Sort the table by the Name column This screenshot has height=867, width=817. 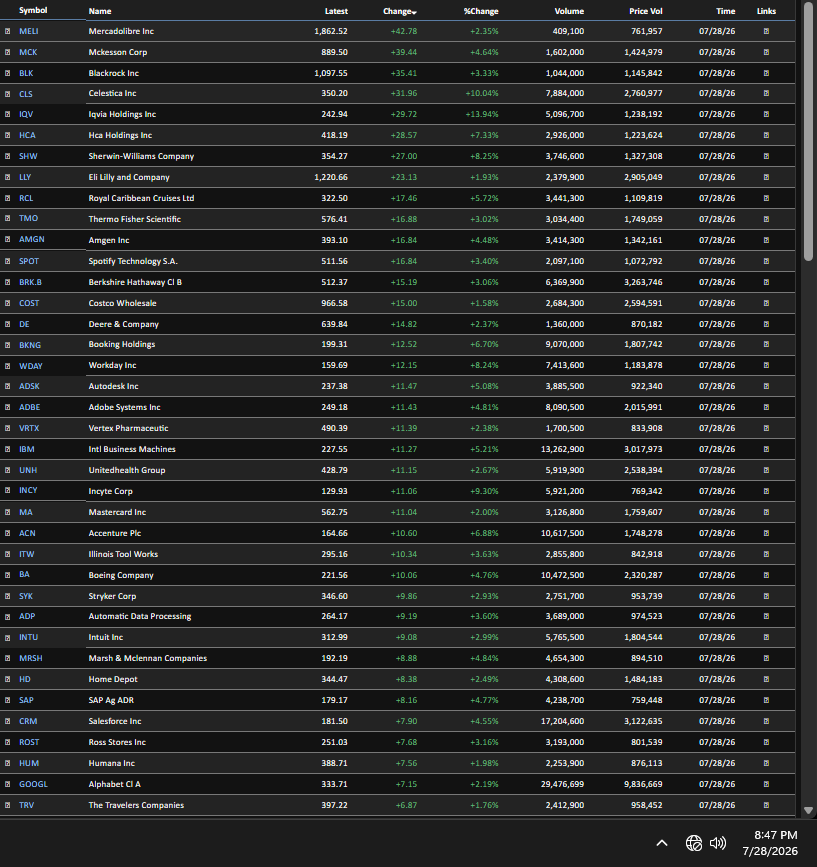pyautogui.click(x=100, y=11)
